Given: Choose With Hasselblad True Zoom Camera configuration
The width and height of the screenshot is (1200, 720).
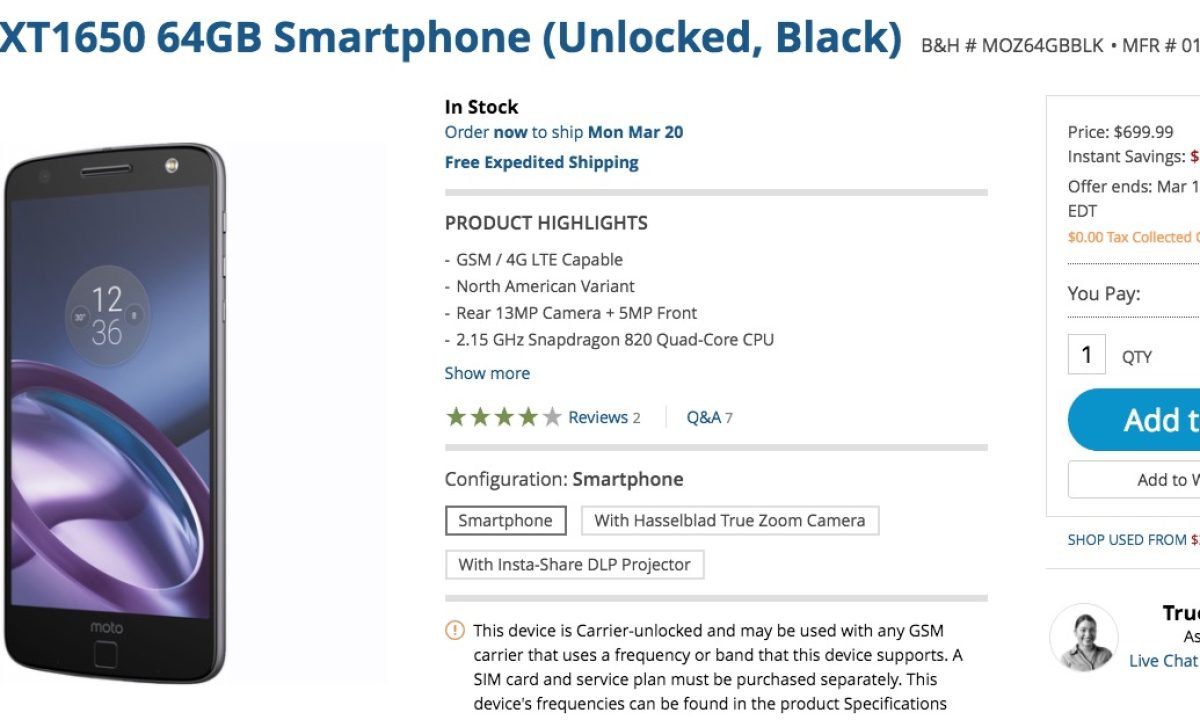Looking at the screenshot, I should point(729,520).
